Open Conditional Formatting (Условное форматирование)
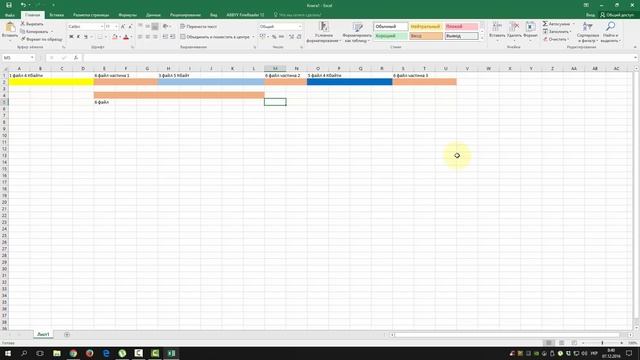Image resolution: width=640 pixels, height=360 pixels. point(324,32)
